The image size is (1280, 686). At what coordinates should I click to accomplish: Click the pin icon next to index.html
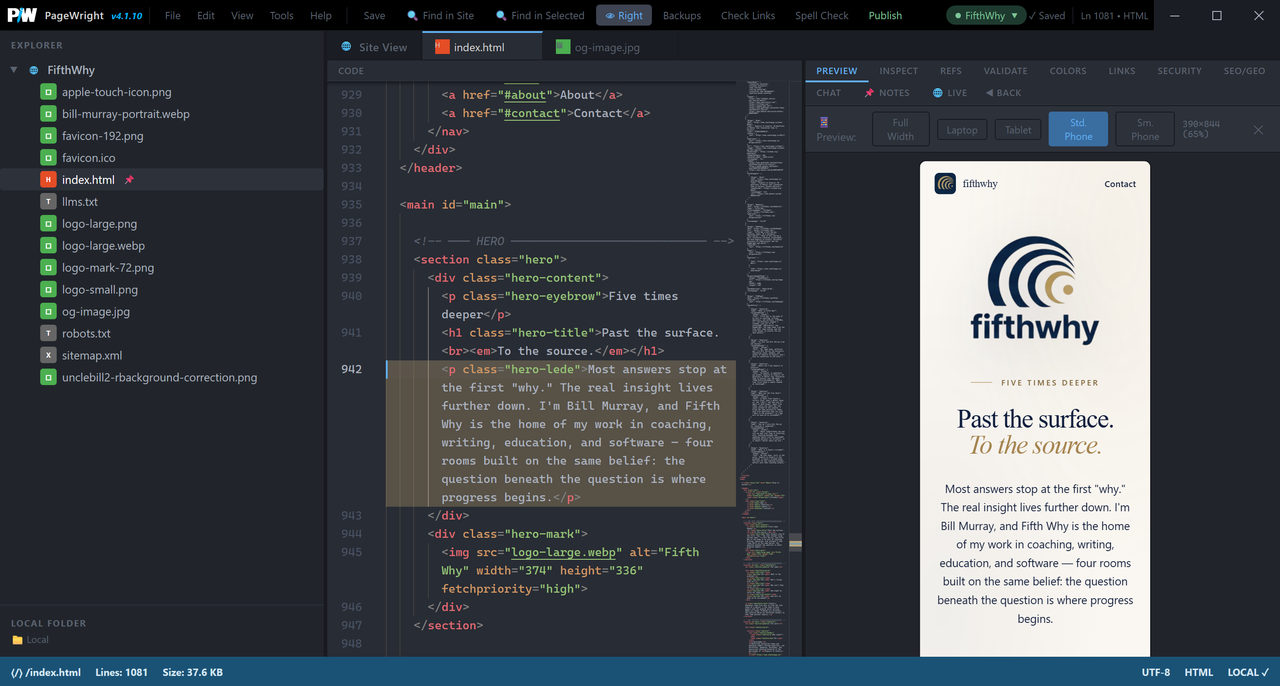129,180
